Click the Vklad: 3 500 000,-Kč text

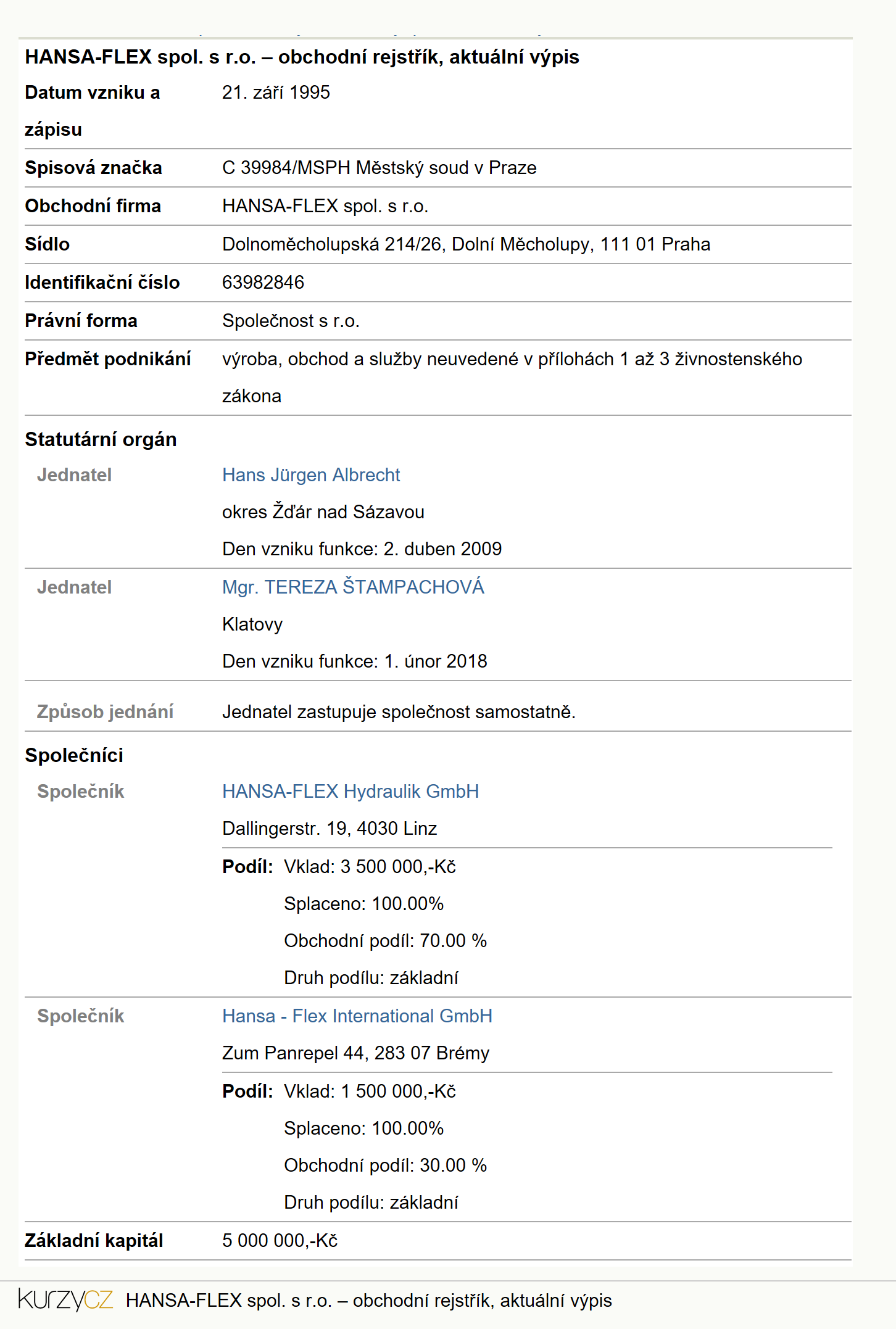click(370, 867)
